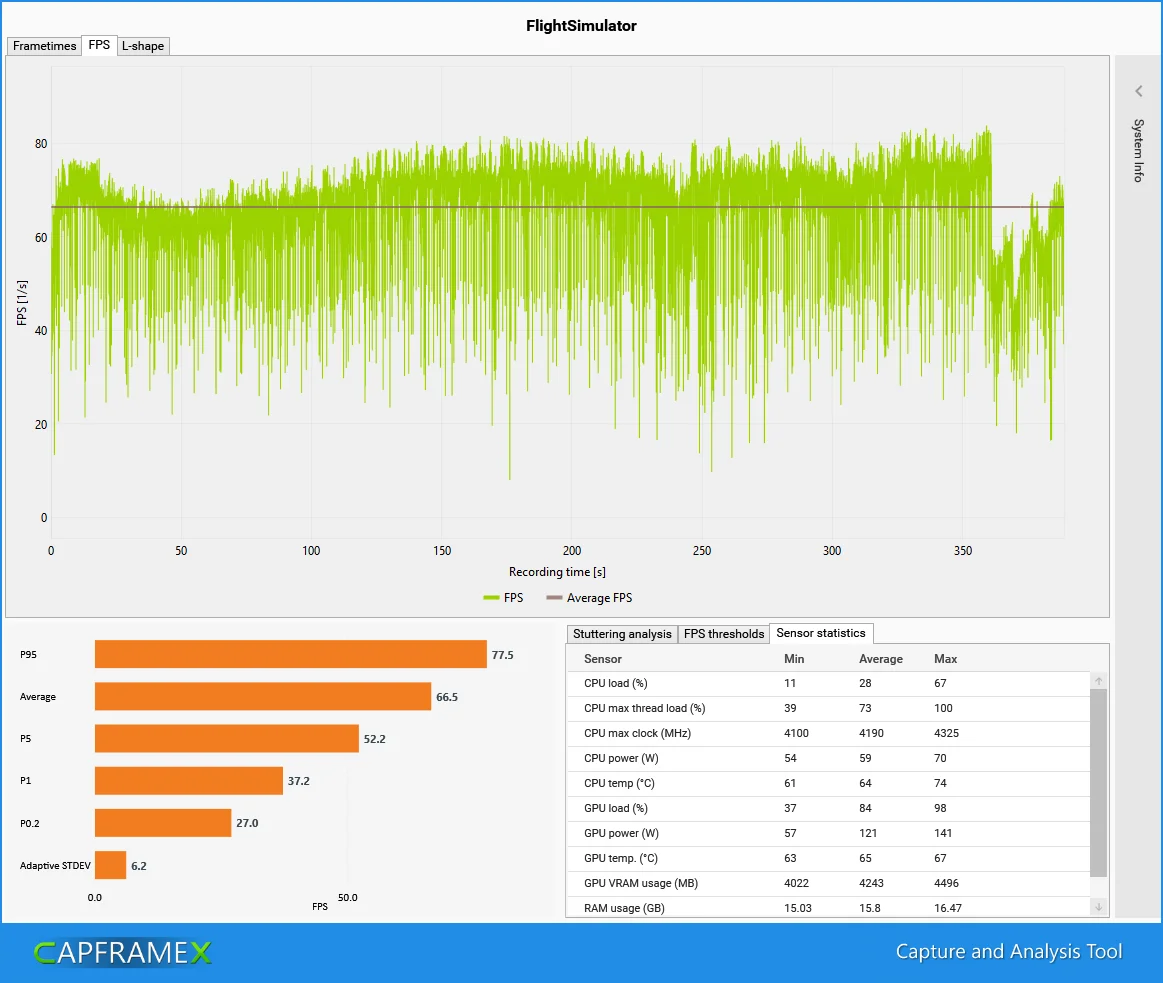View the FPS thresholds tab

pyautogui.click(x=723, y=633)
